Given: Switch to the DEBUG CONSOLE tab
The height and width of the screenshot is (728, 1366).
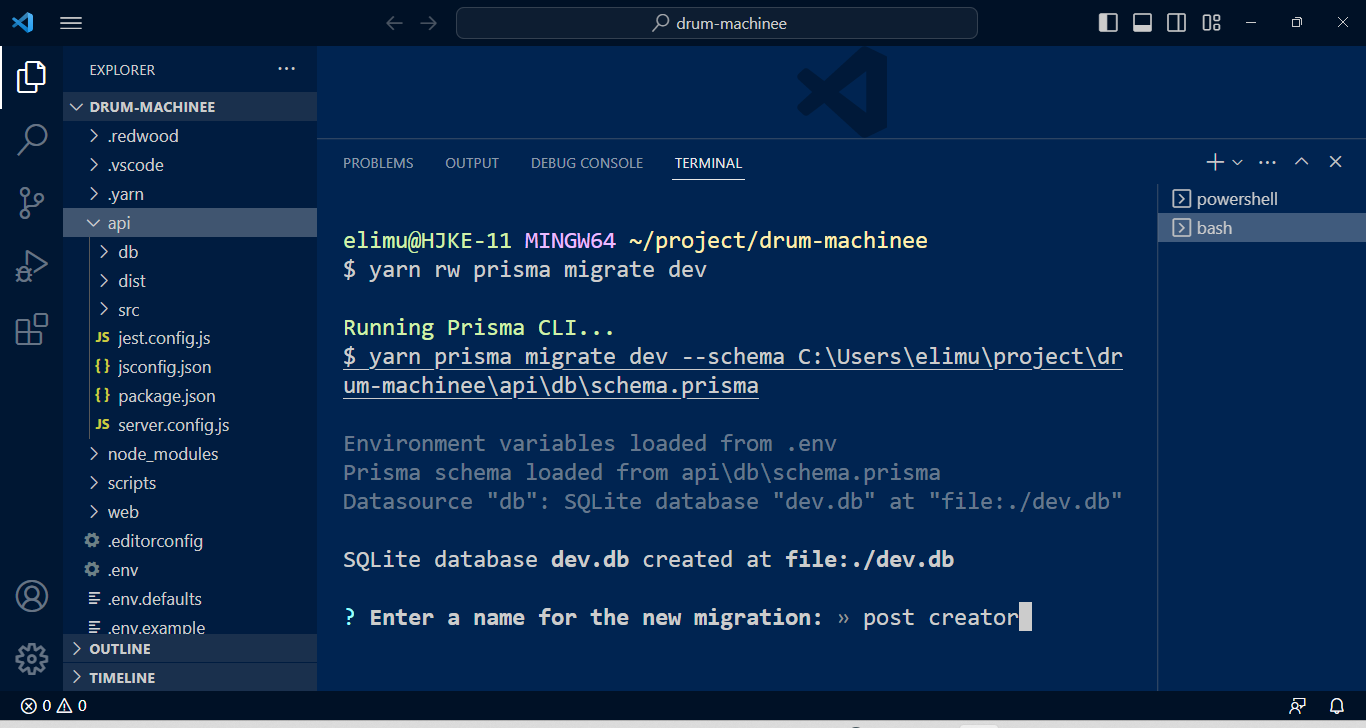Looking at the screenshot, I should click(x=587, y=163).
